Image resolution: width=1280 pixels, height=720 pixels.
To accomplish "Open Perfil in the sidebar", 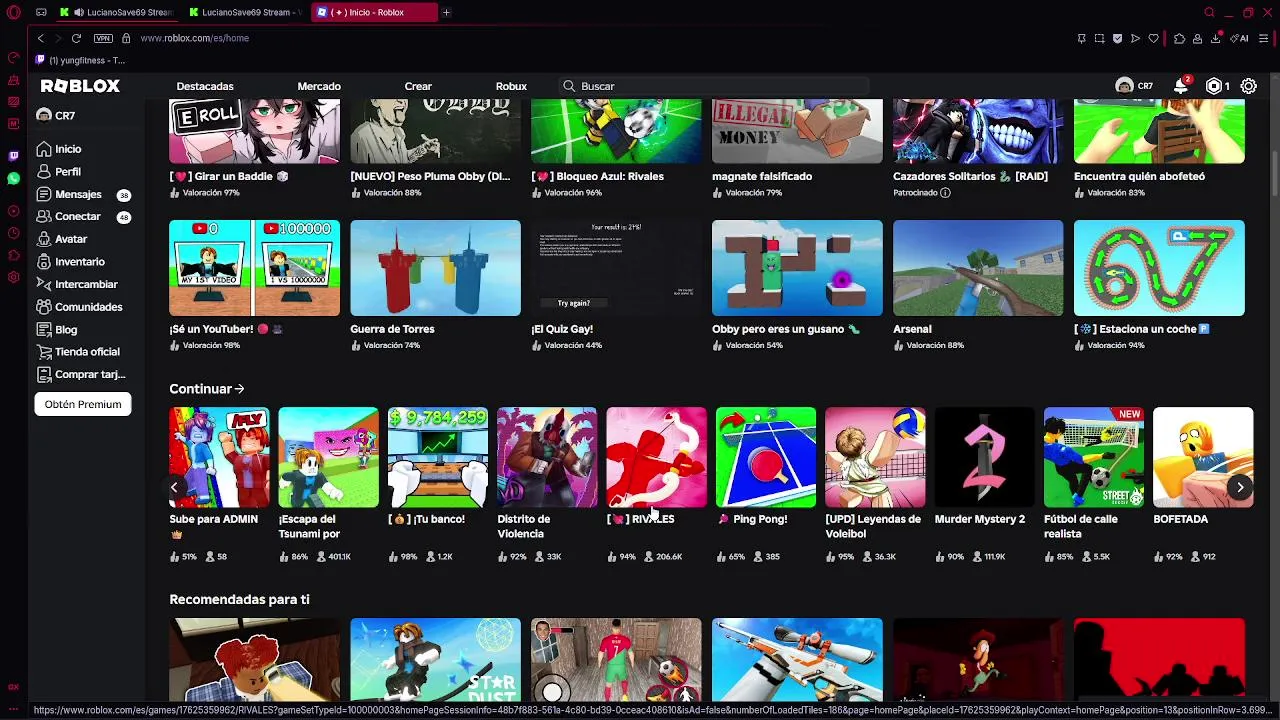I will [59, 172].
